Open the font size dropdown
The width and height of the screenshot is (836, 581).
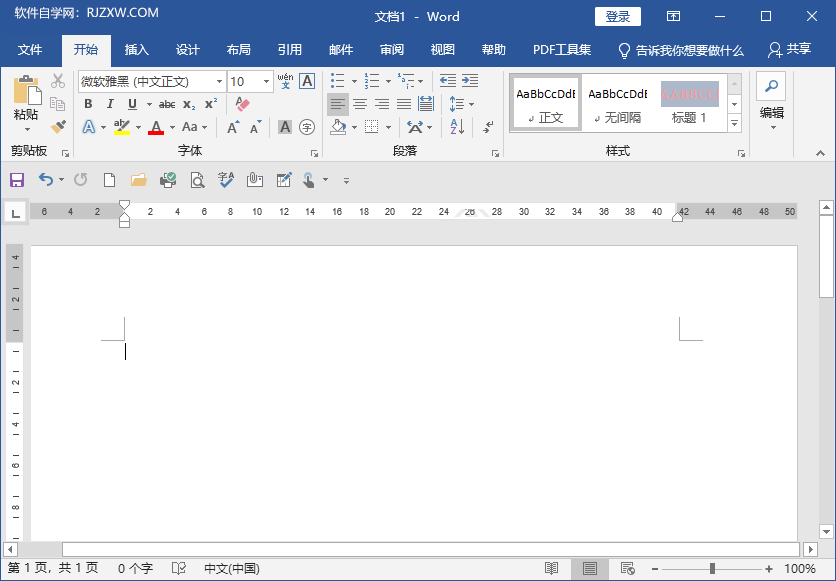[x=266, y=82]
